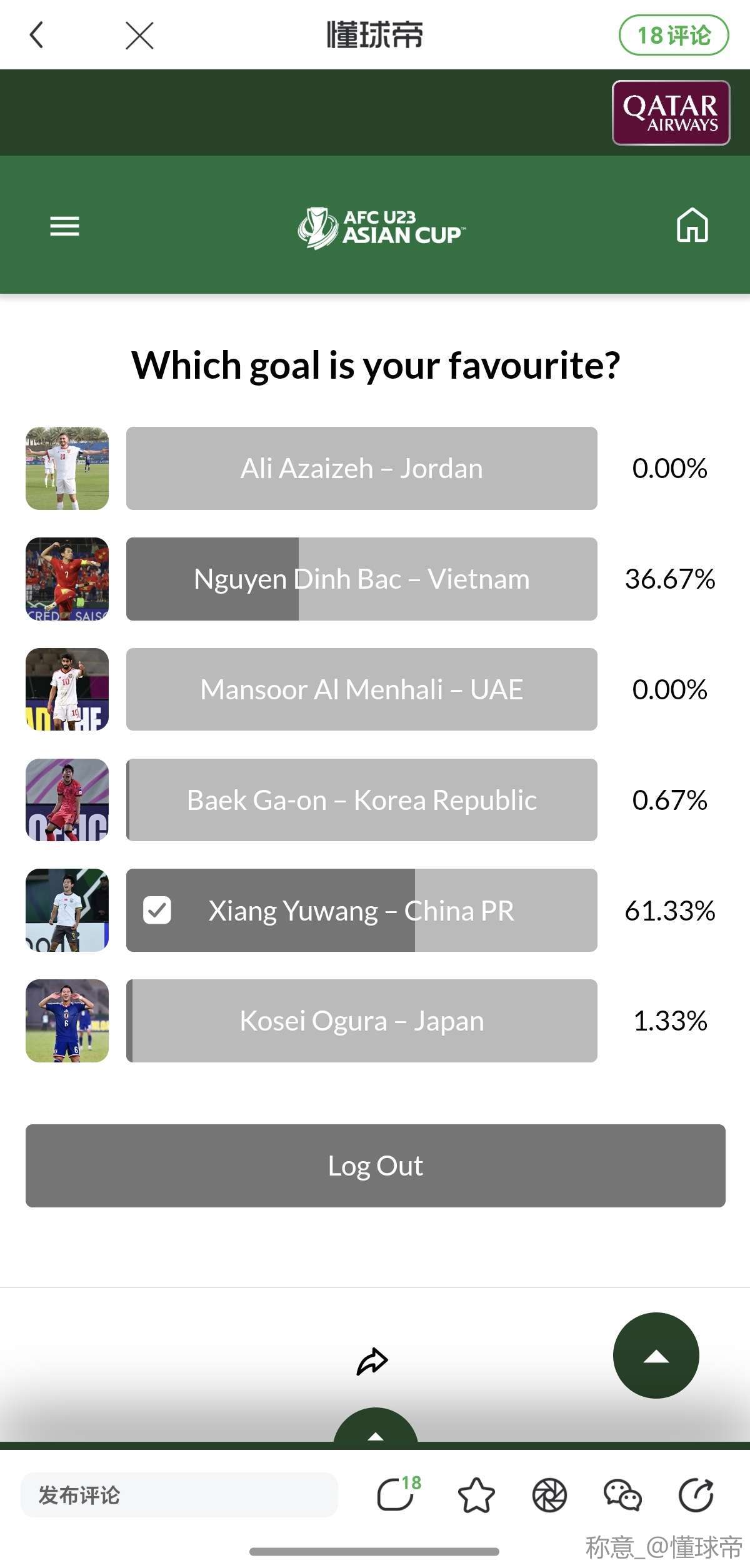Screen dimensions: 750x1568
Task: Open the Qatar Airways sponsor banner
Action: pos(671,113)
